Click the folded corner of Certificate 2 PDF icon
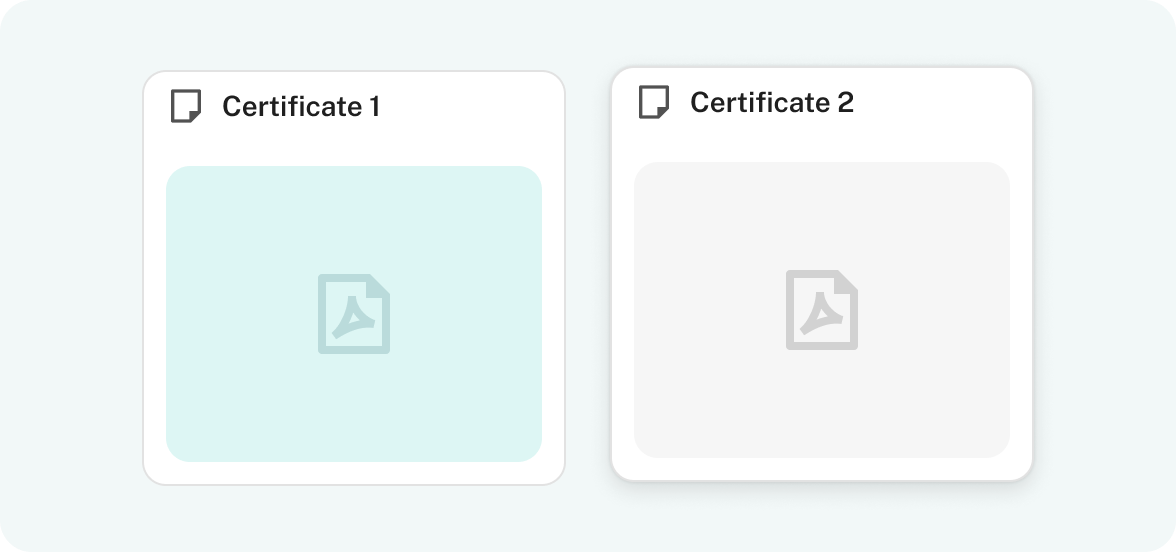Screen dimensions: 1176x552 click(847, 281)
